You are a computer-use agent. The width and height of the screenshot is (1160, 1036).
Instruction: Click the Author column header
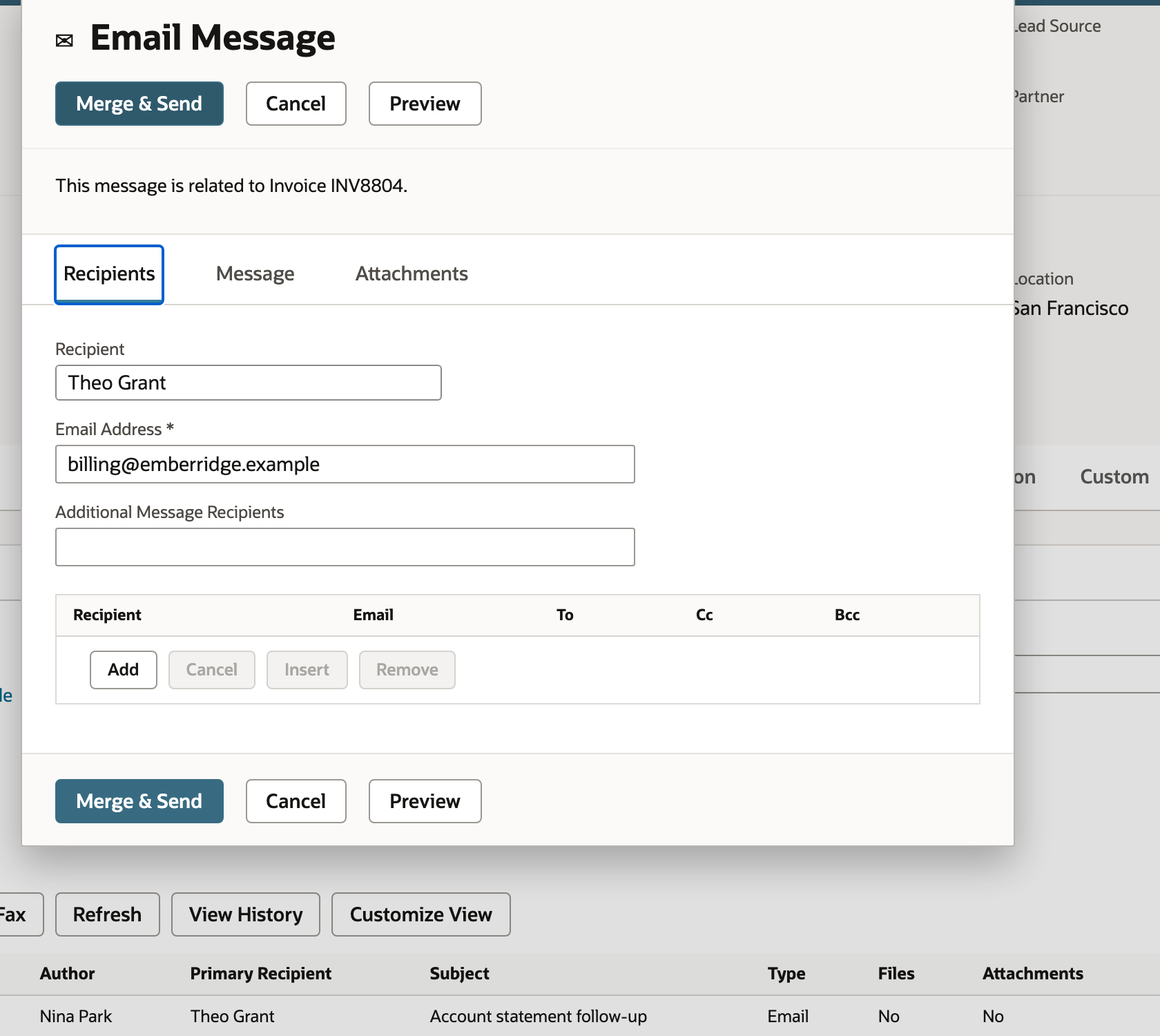(67, 974)
